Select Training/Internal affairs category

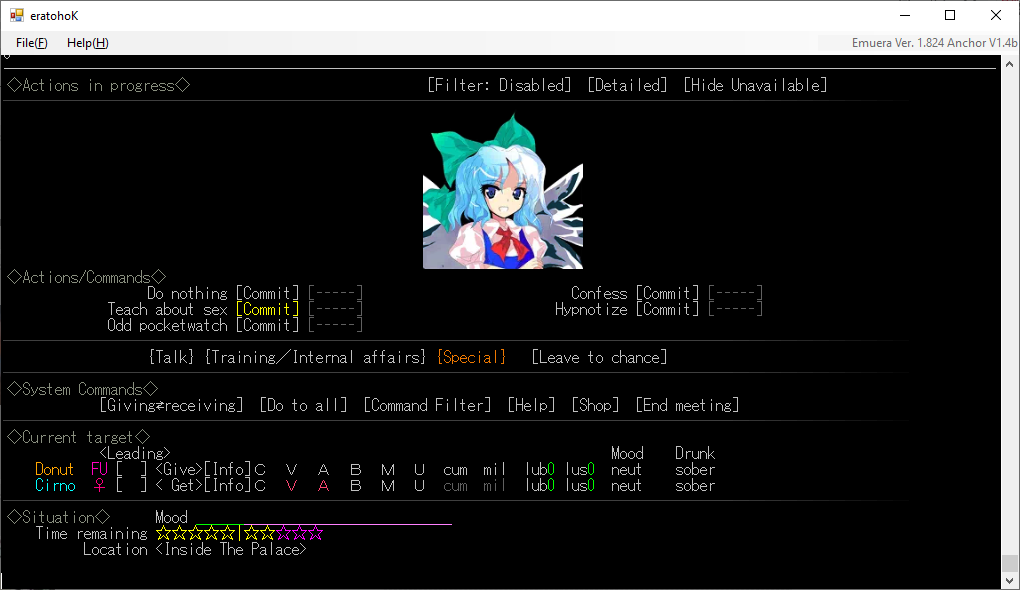[315, 357]
